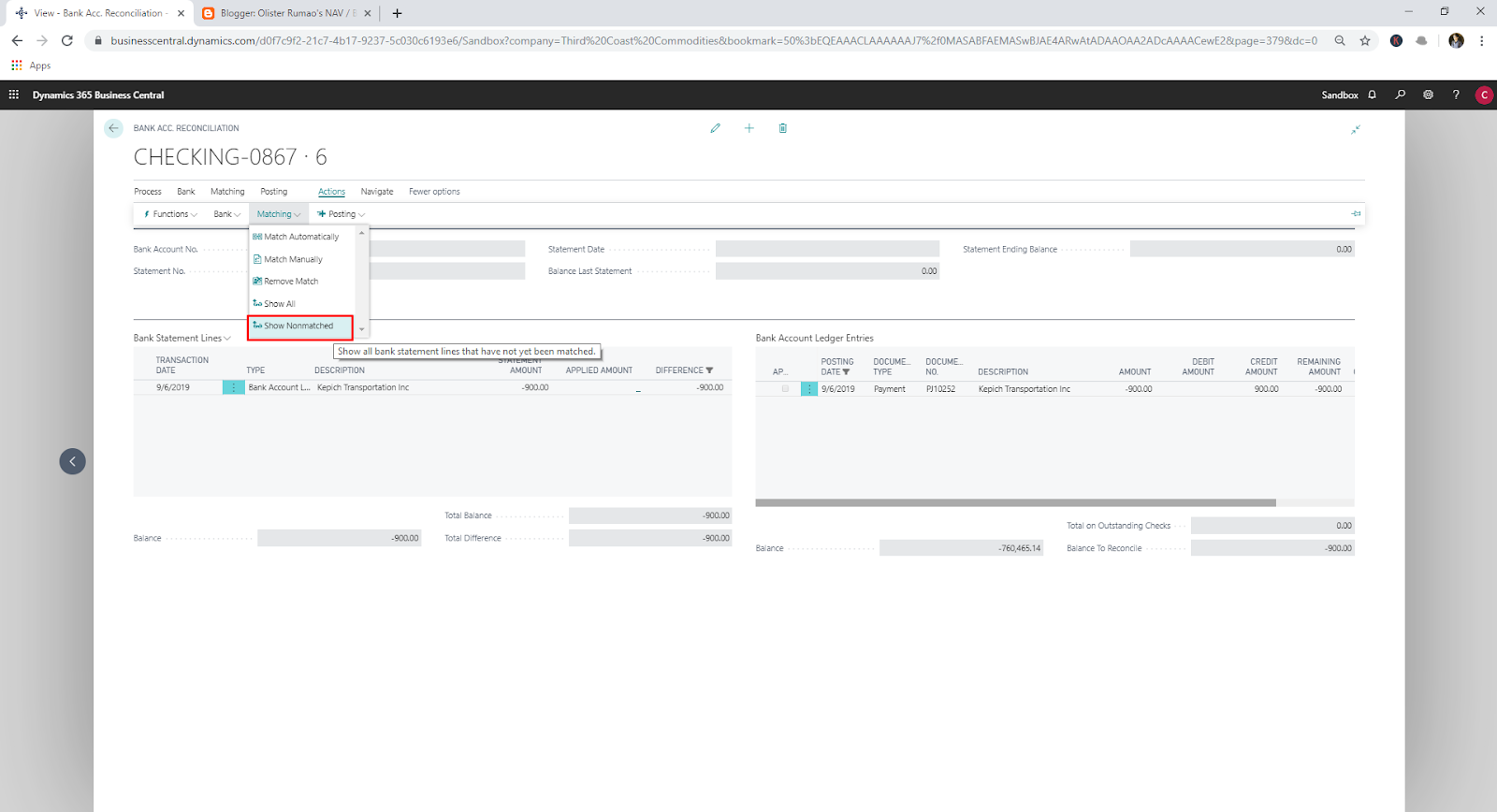Image resolution: width=1497 pixels, height=812 pixels.
Task: Open the settings gear in header
Action: [1428, 94]
